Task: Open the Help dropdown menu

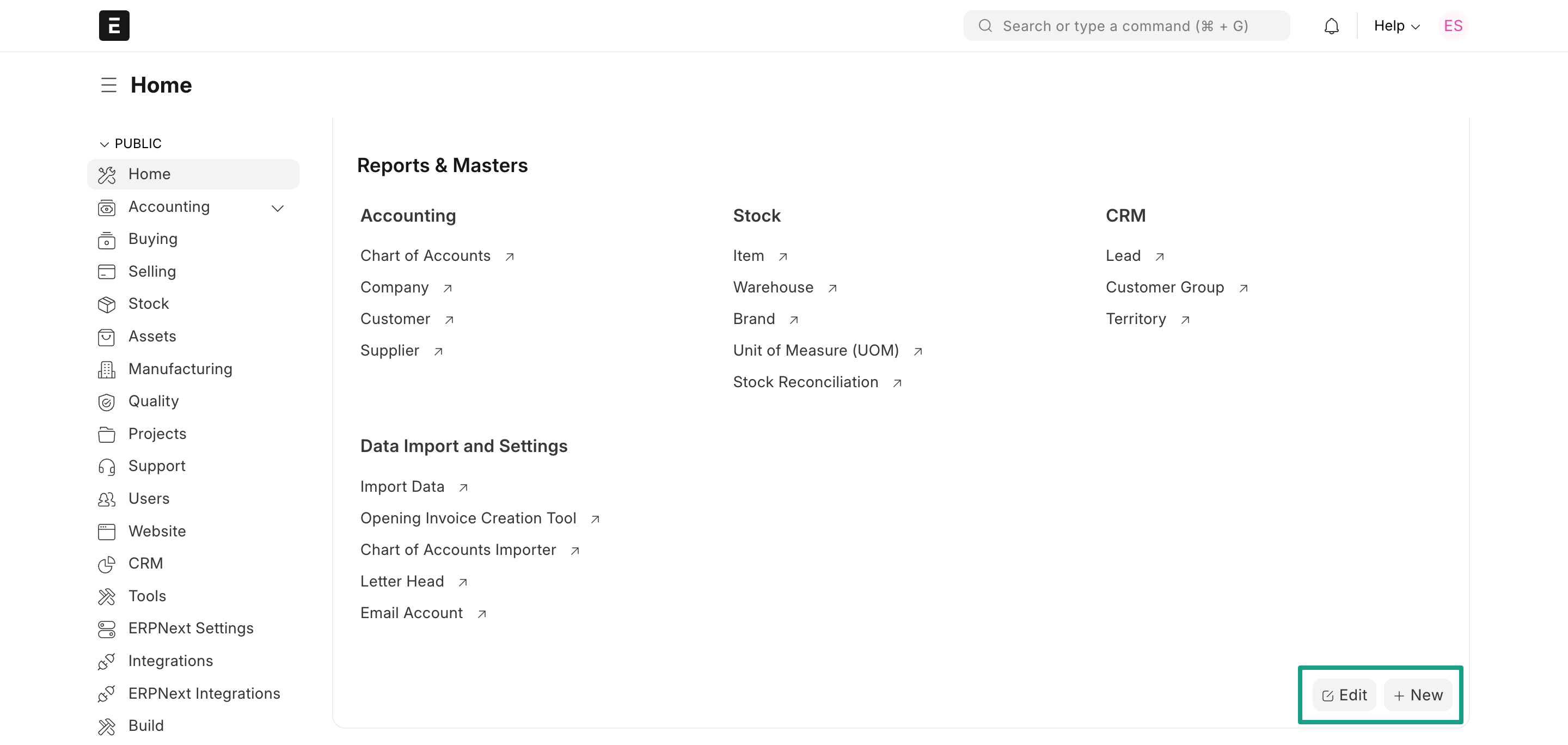Action: tap(1396, 26)
